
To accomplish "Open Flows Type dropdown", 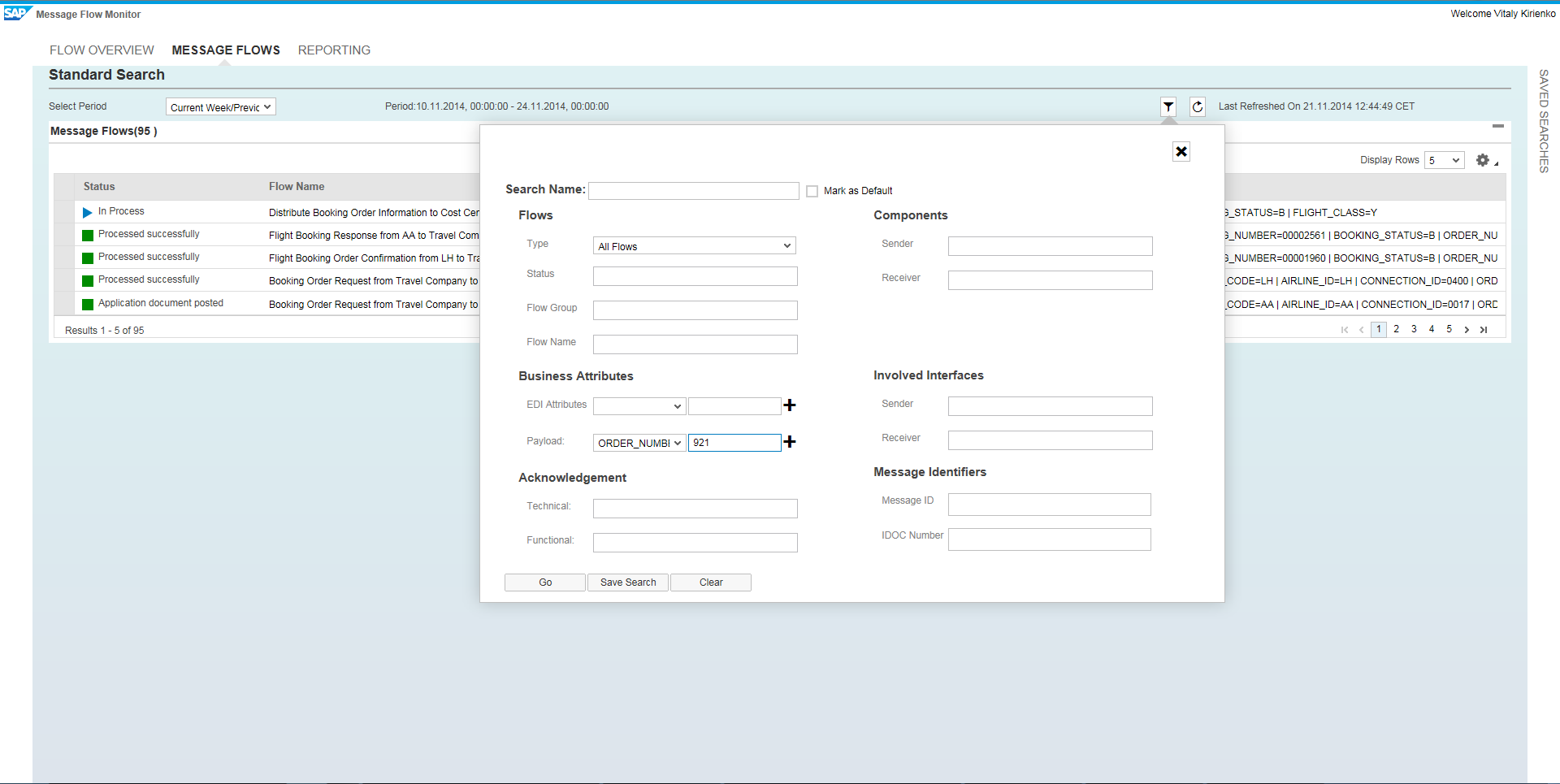I will click(695, 246).
